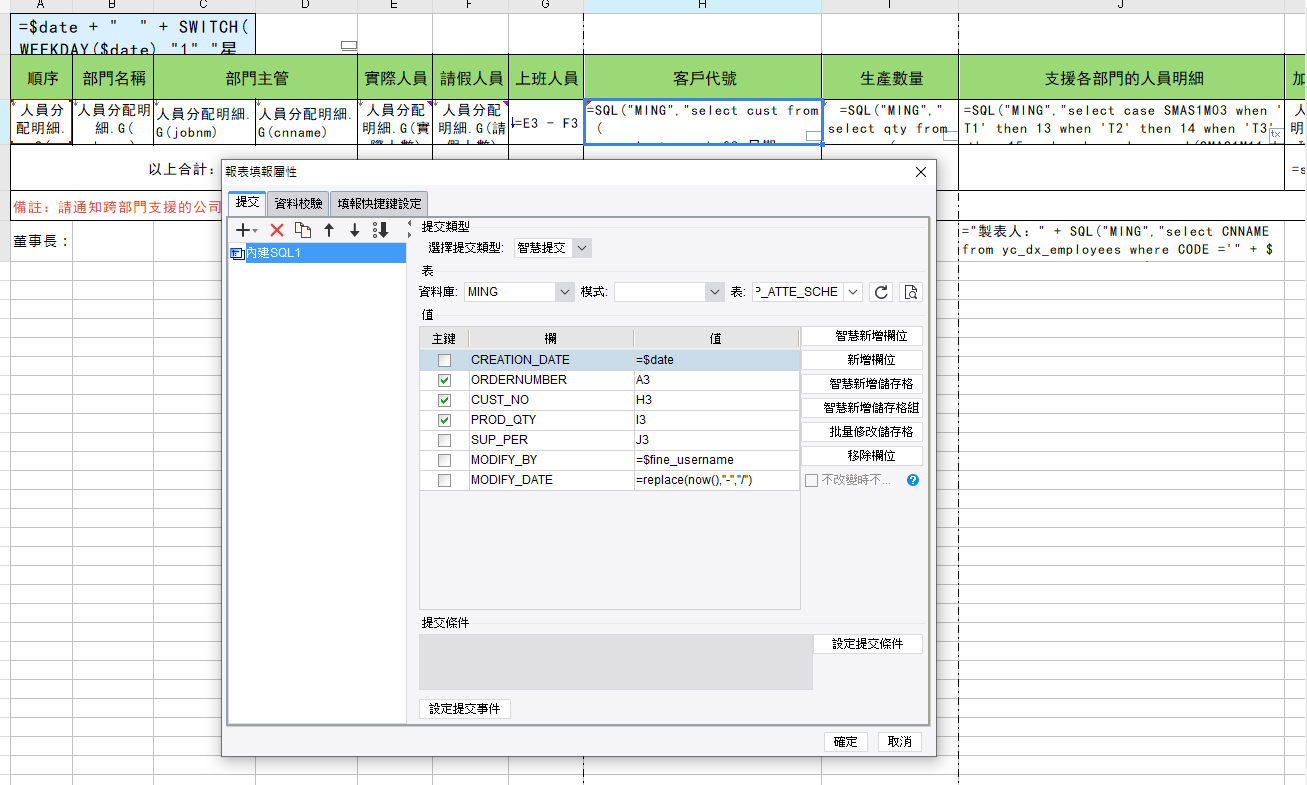Select the 內建SQL1 list entry
The image size is (1307, 785).
[x=318, y=253]
